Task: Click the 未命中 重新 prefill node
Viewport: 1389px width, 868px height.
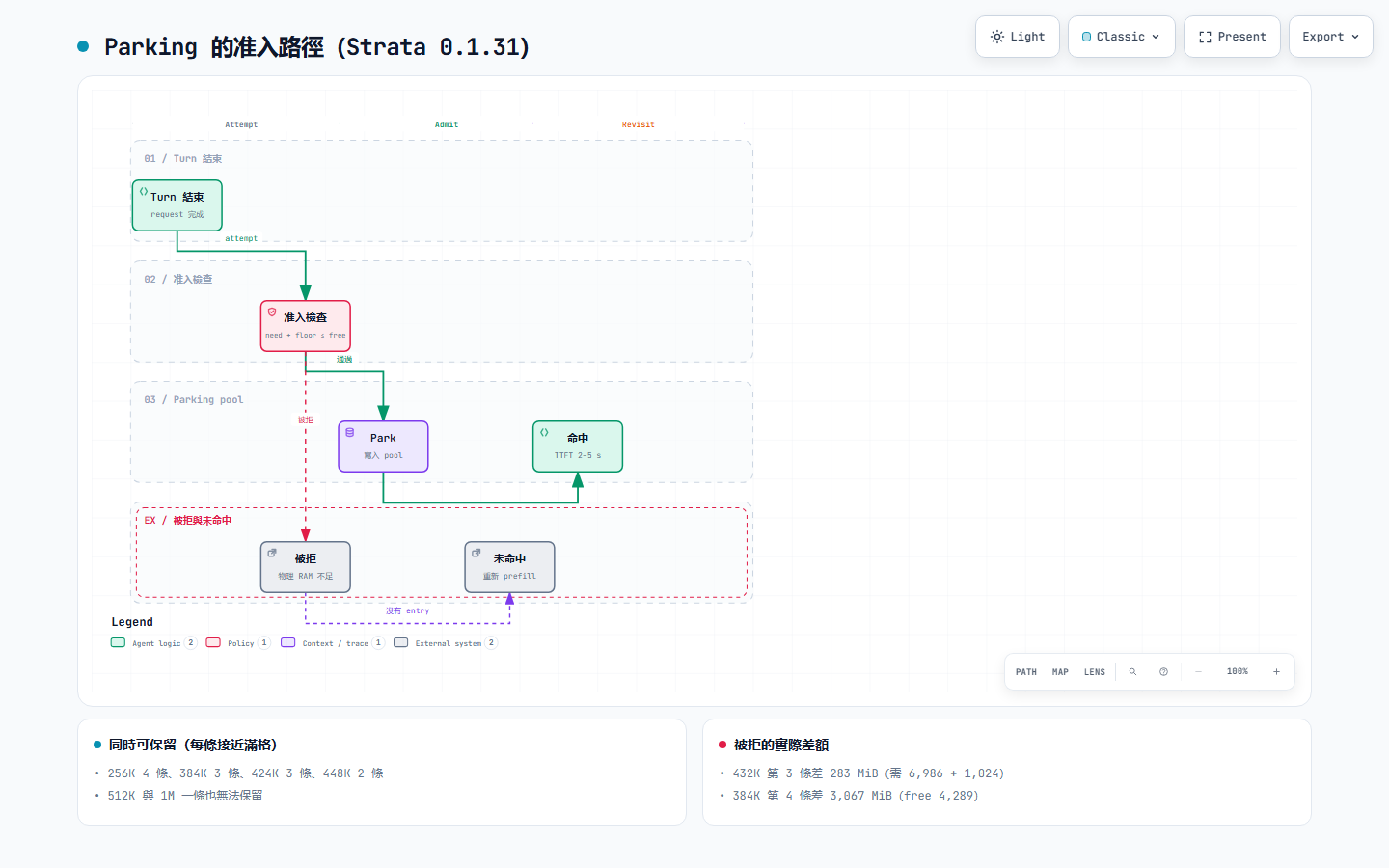Action: [x=509, y=567]
